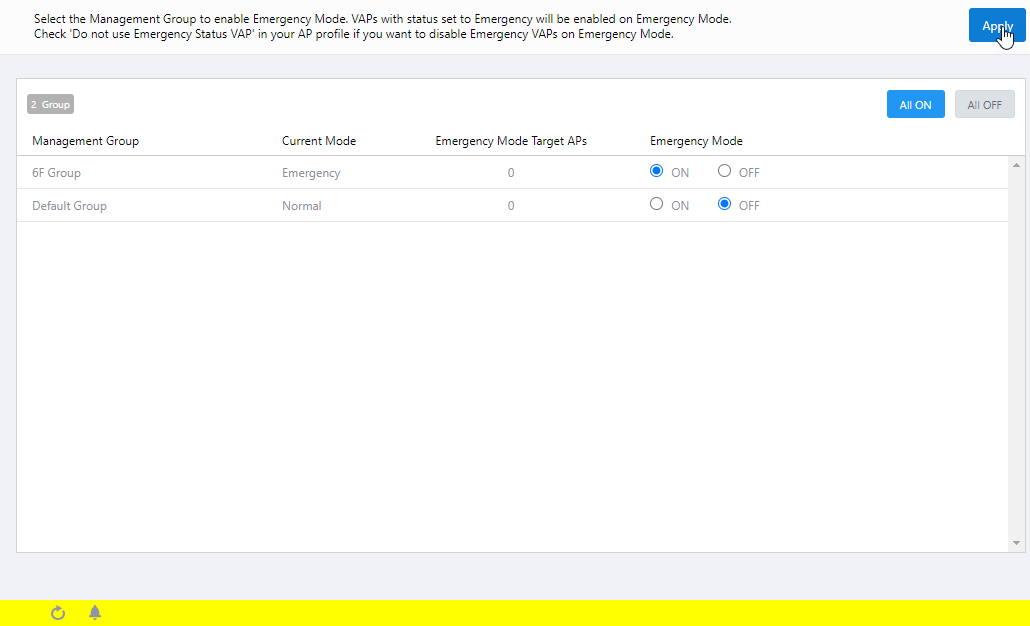Click the Management Group column header
Viewport: 1030px width, 626px height.
coord(85,141)
